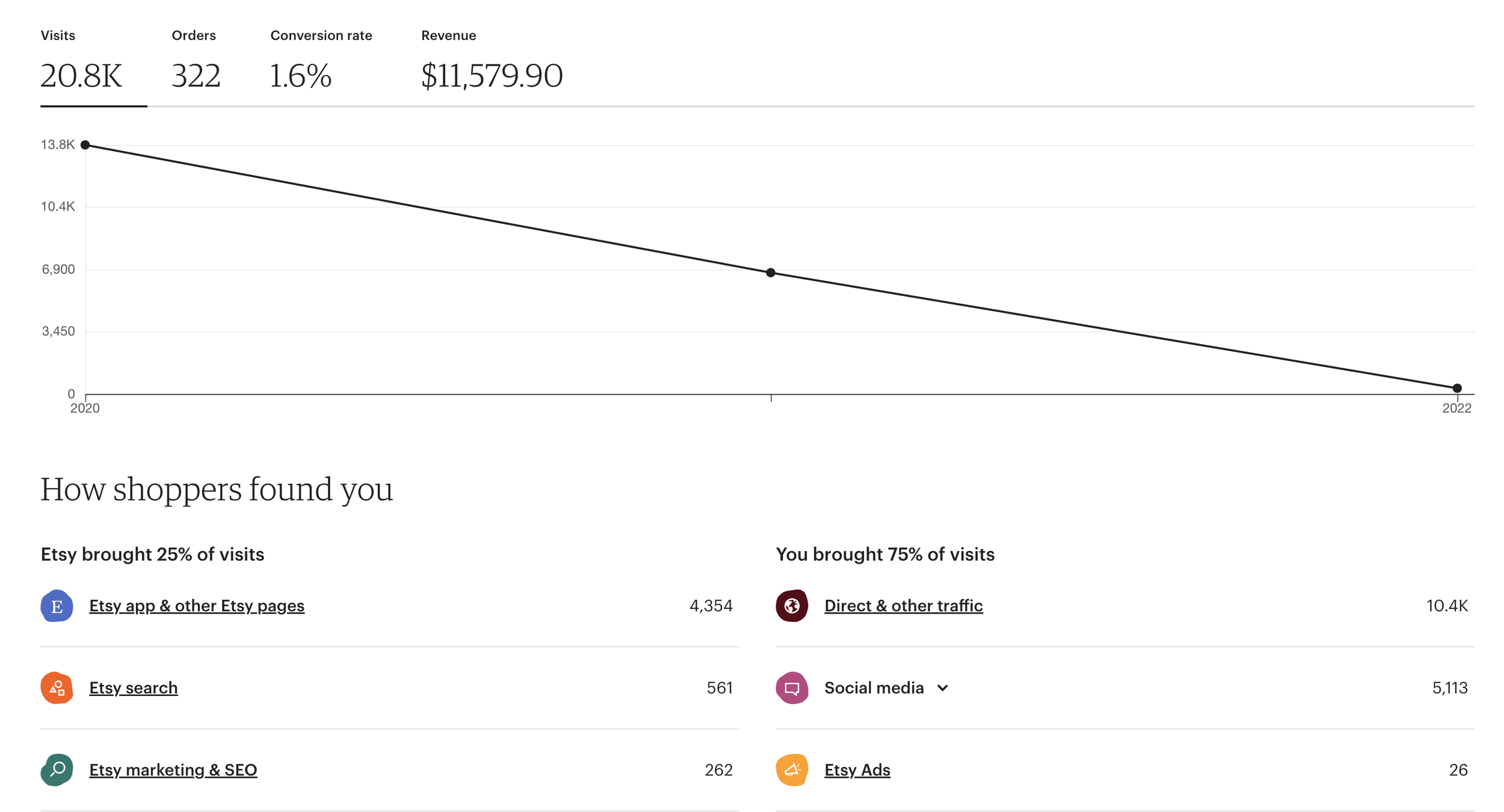Image resolution: width=1504 pixels, height=812 pixels.
Task: Open Etsy app & other Etsy pages link
Action: [x=197, y=606]
